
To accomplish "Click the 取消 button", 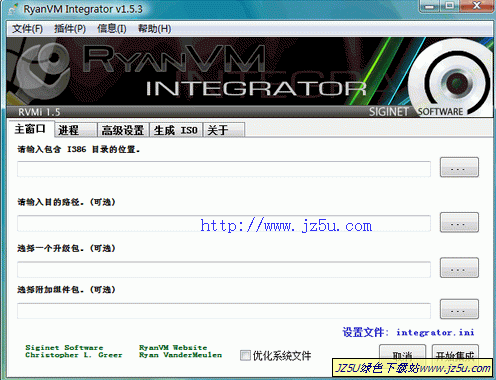I will click(x=402, y=355).
